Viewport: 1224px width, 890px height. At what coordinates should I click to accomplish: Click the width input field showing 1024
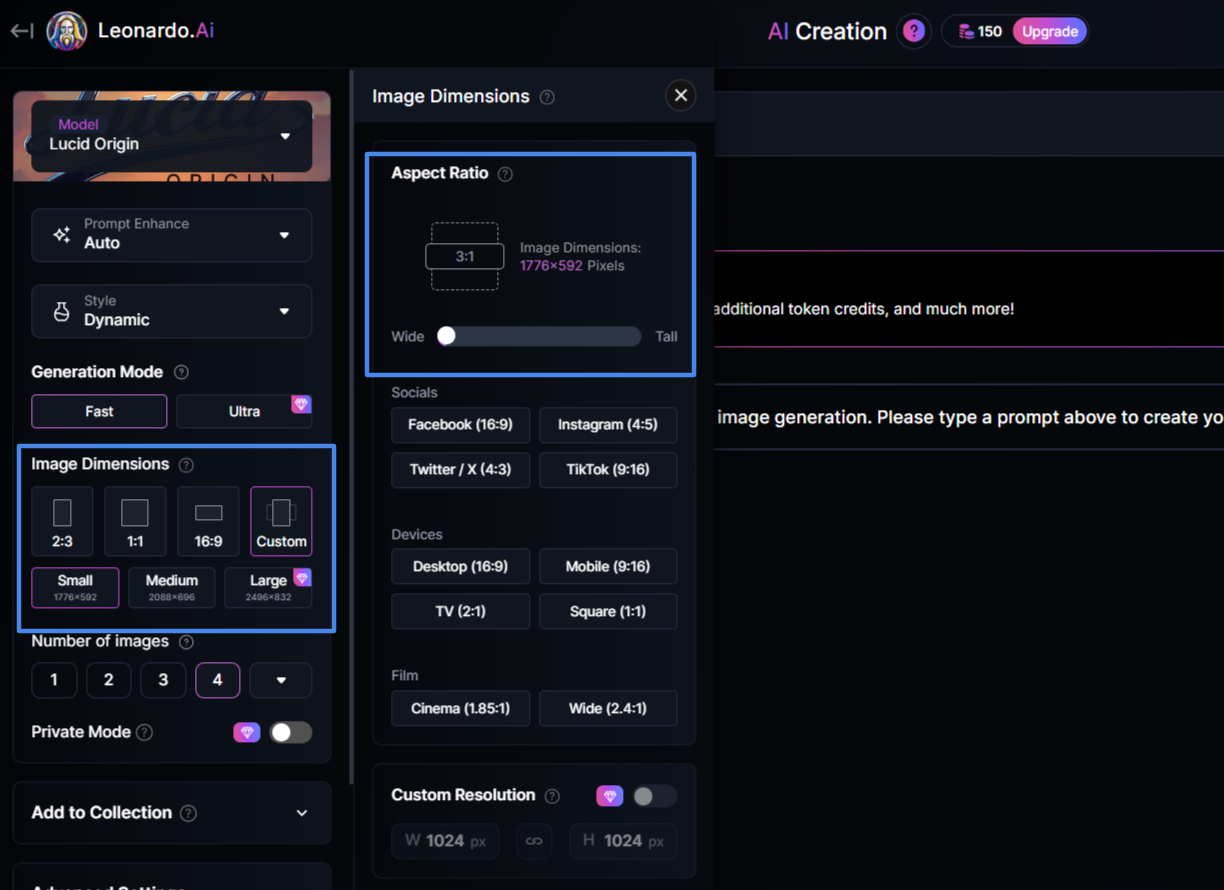[x=445, y=841]
